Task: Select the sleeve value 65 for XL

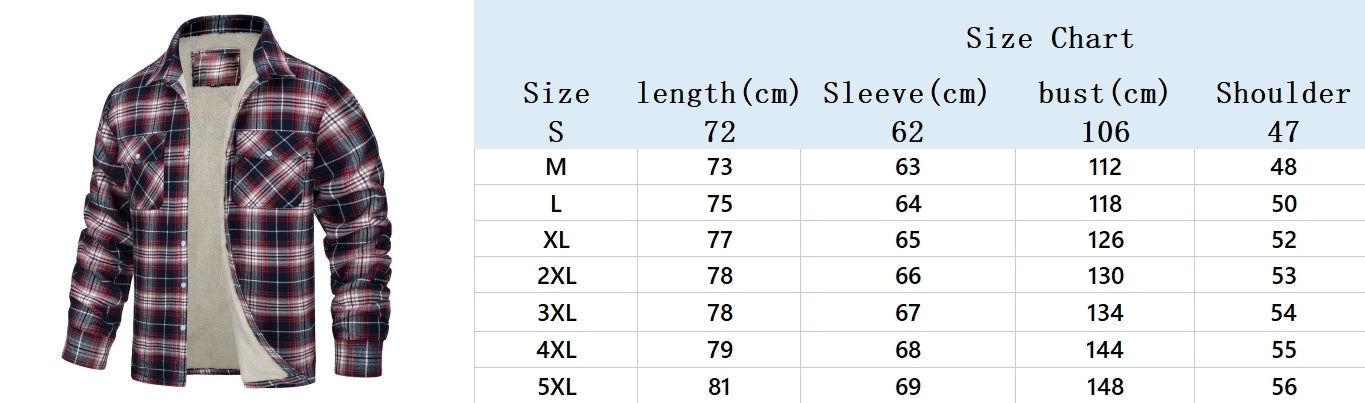Action: (908, 240)
